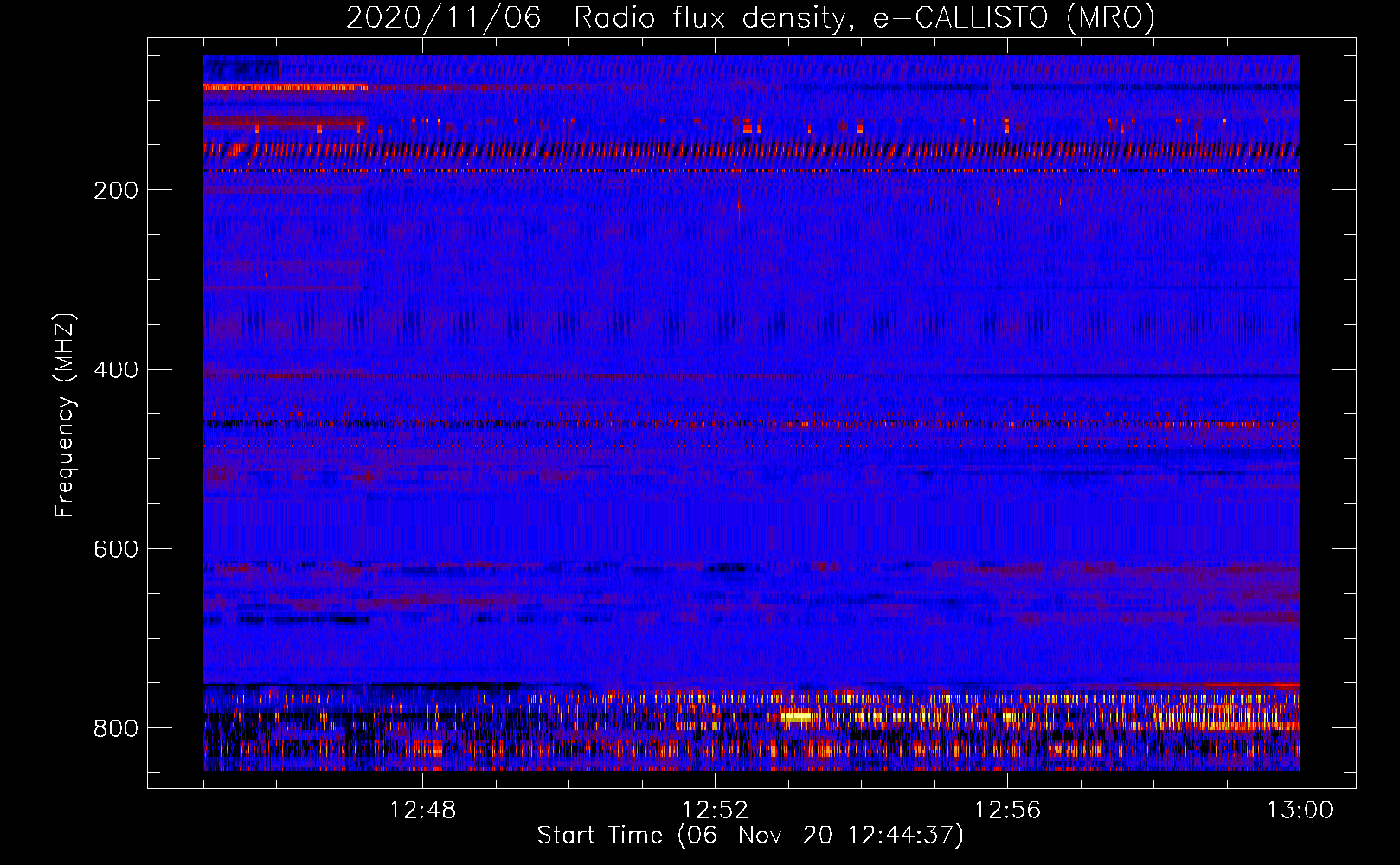Click the '12:48' time tick label
Image resolution: width=1400 pixels, height=865 pixels.
(422, 810)
